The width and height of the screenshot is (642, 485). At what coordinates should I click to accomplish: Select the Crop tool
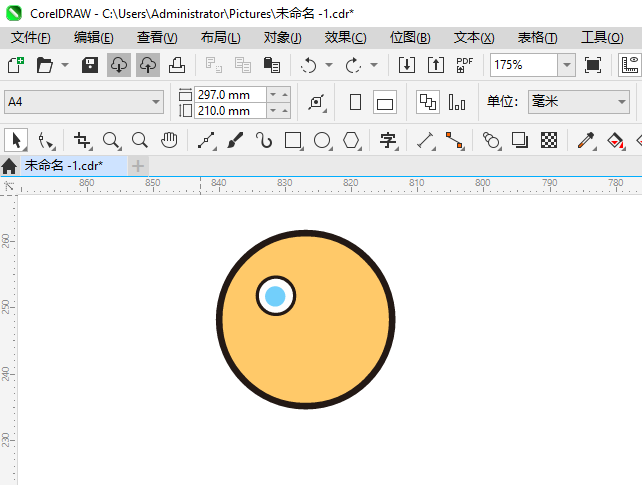coord(82,140)
